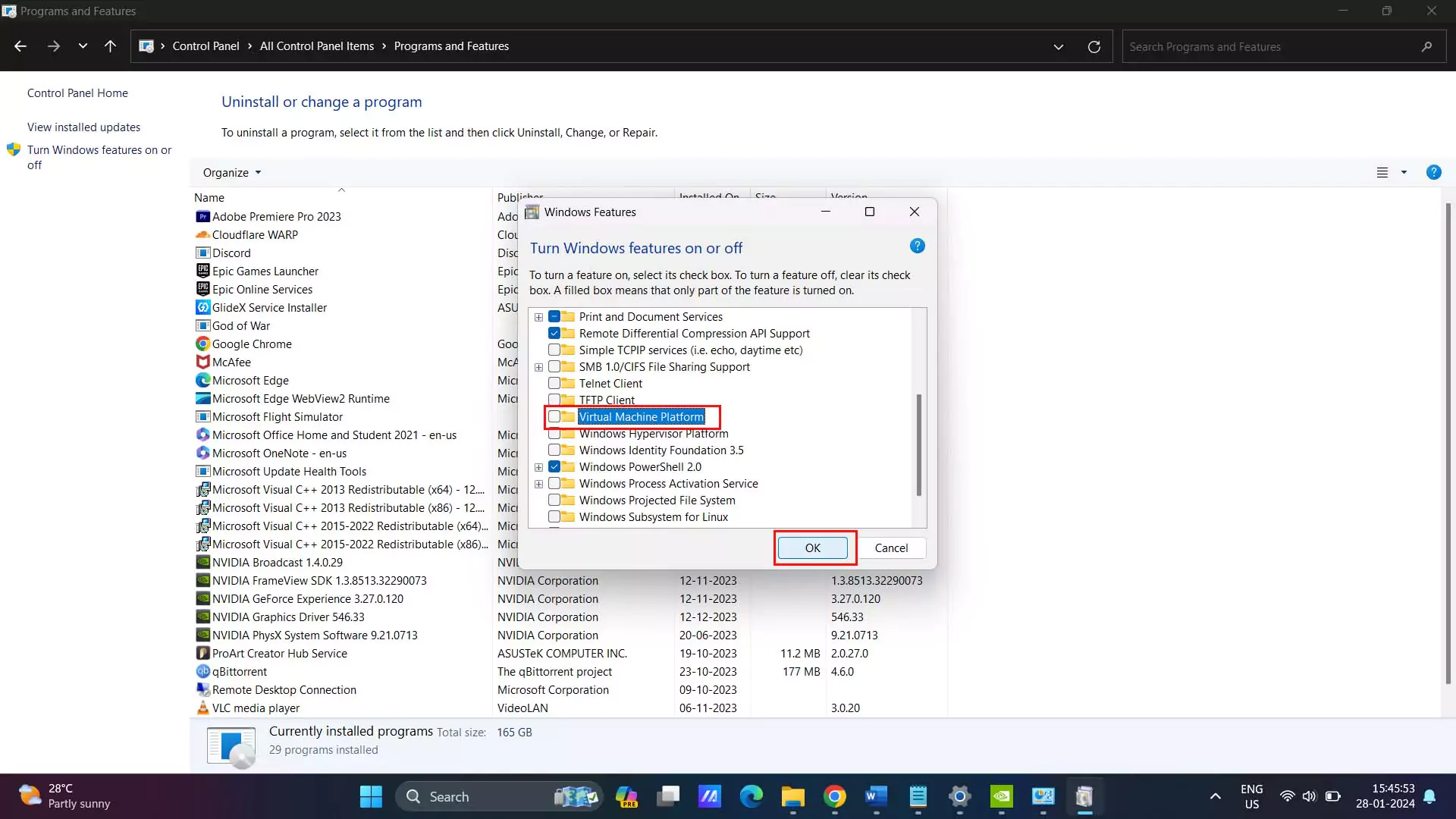Toggle Windows Subsystem for Linux checkbox
Viewport: 1456px width, 819px height.
[x=555, y=517]
